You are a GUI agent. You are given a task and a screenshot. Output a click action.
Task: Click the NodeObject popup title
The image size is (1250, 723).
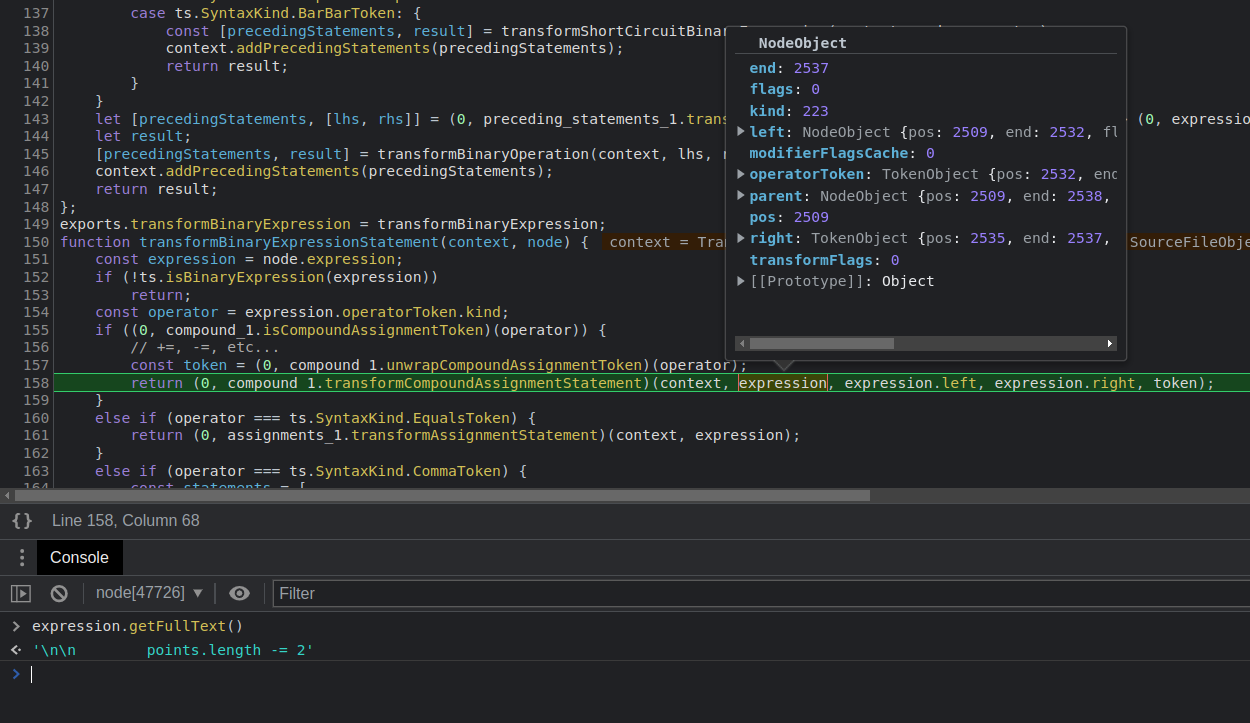point(803,43)
